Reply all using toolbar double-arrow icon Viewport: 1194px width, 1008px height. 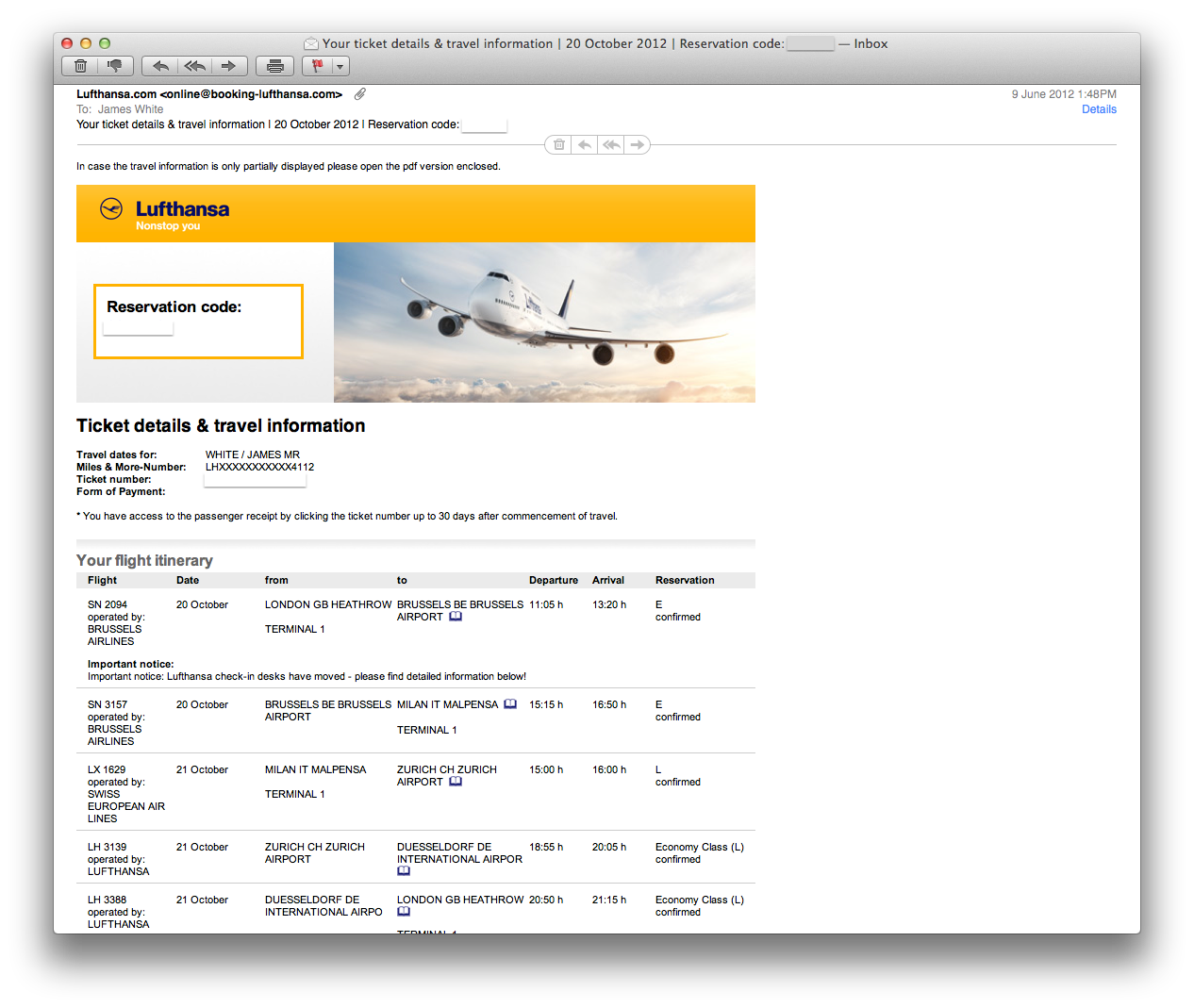(195, 66)
